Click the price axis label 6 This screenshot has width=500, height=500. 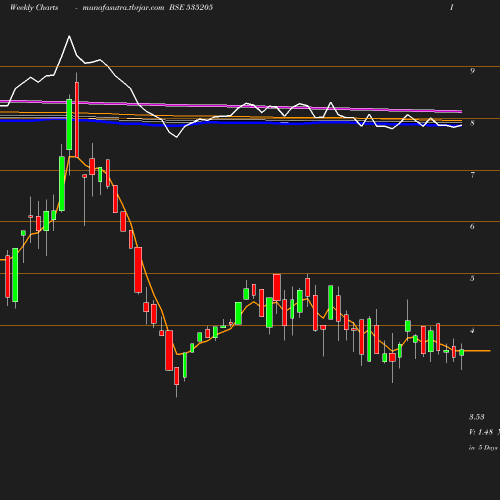click(x=472, y=227)
